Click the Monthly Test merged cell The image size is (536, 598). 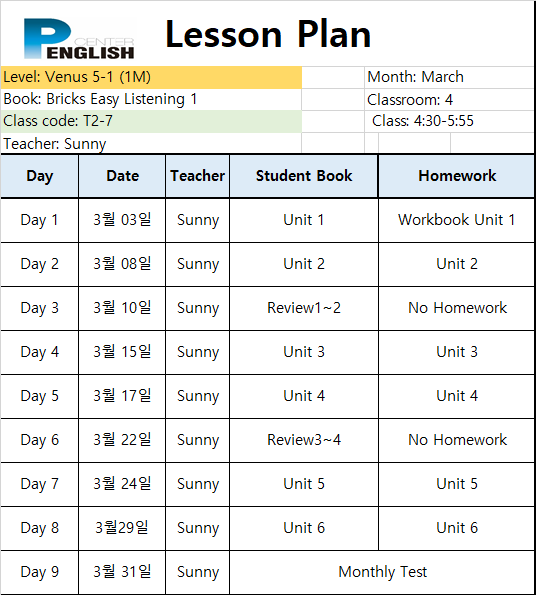382,572
